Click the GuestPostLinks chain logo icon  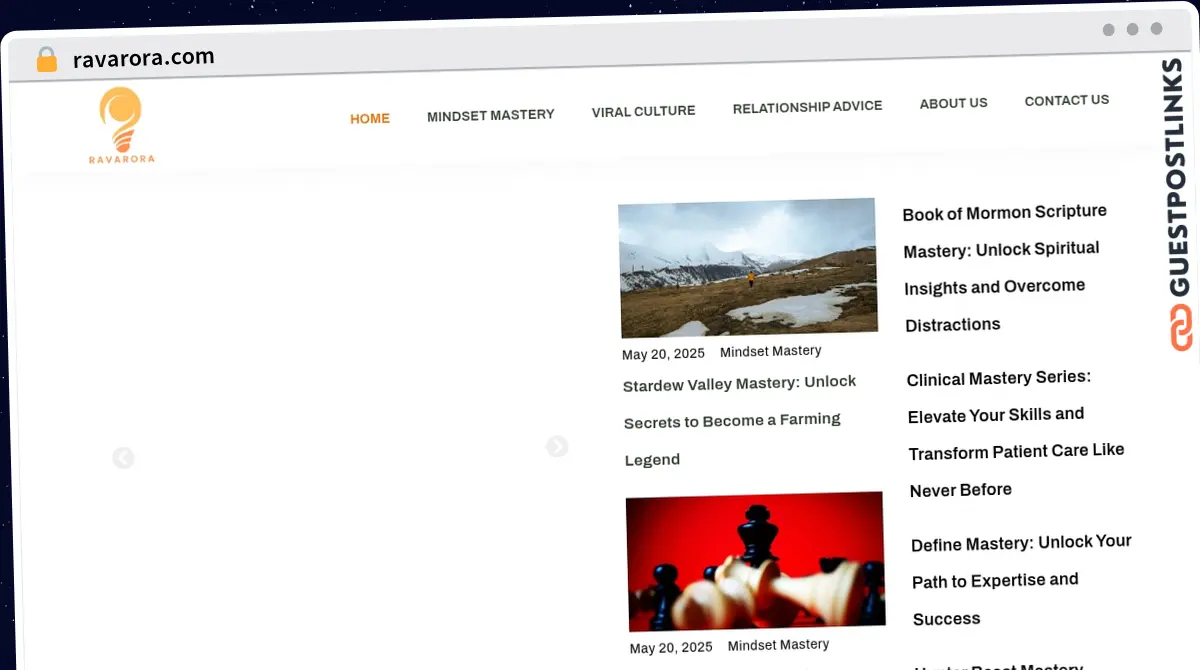pos(1182,328)
